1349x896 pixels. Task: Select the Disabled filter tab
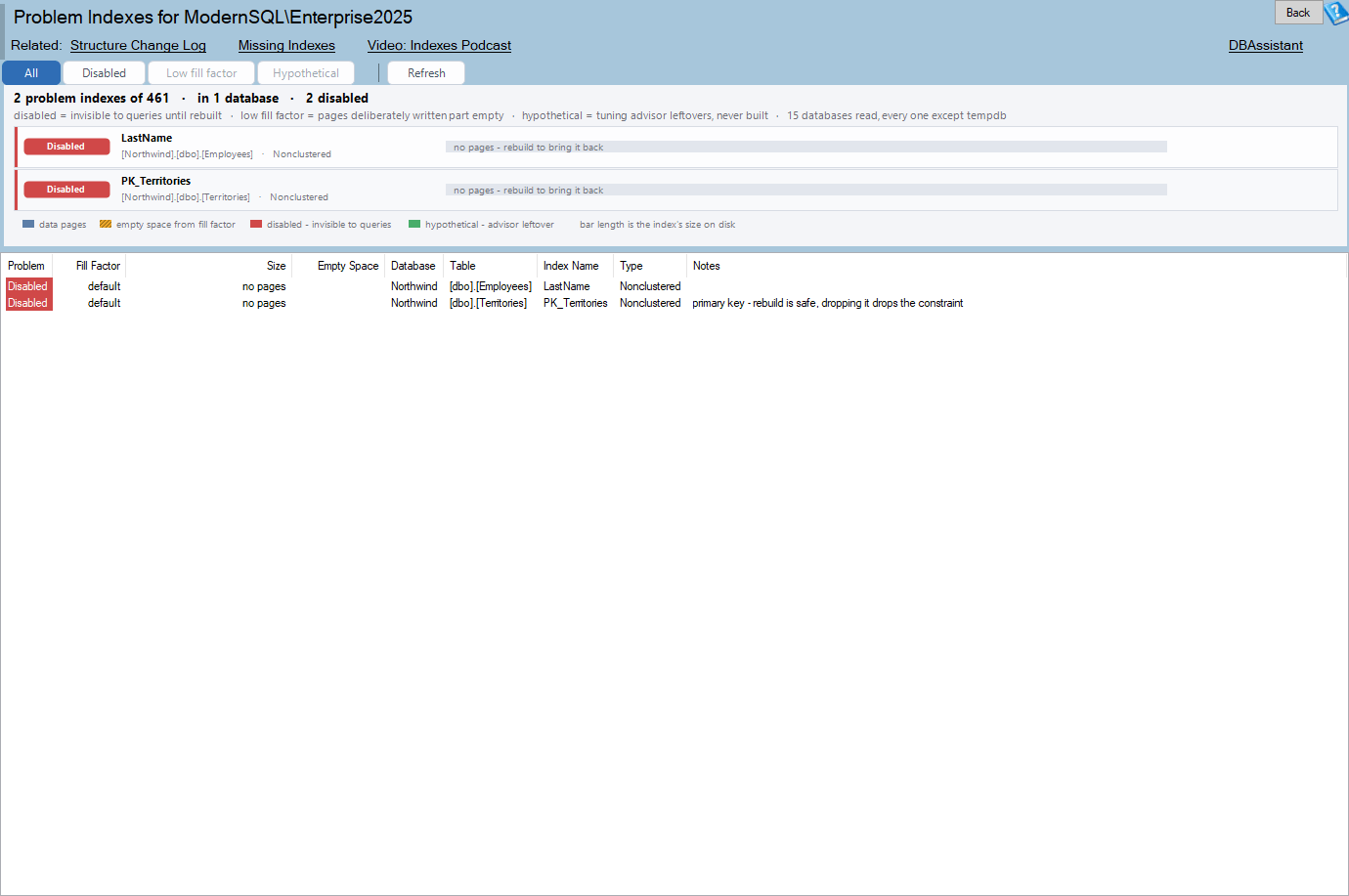tap(104, 73)
